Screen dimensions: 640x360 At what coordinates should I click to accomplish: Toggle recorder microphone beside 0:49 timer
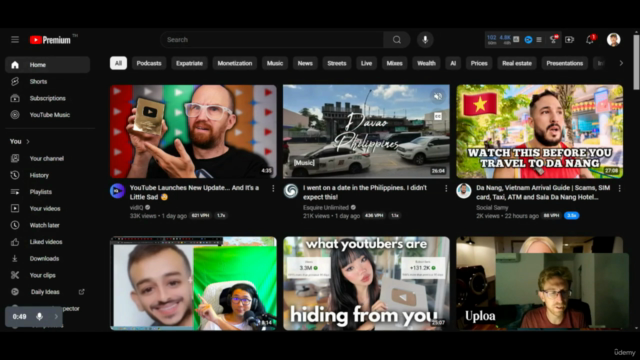click(40, 317)
